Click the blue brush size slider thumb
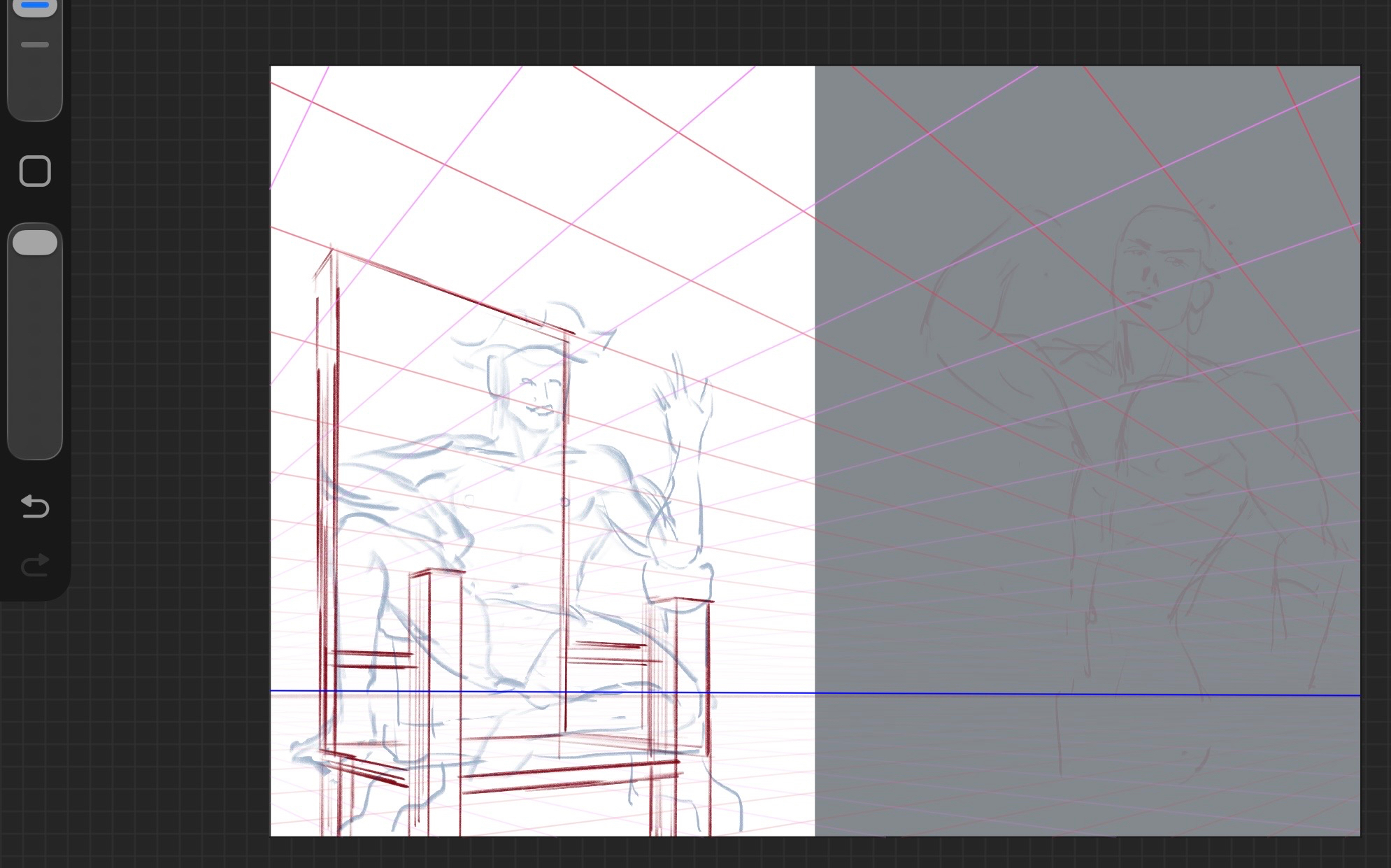 point(35,6)
